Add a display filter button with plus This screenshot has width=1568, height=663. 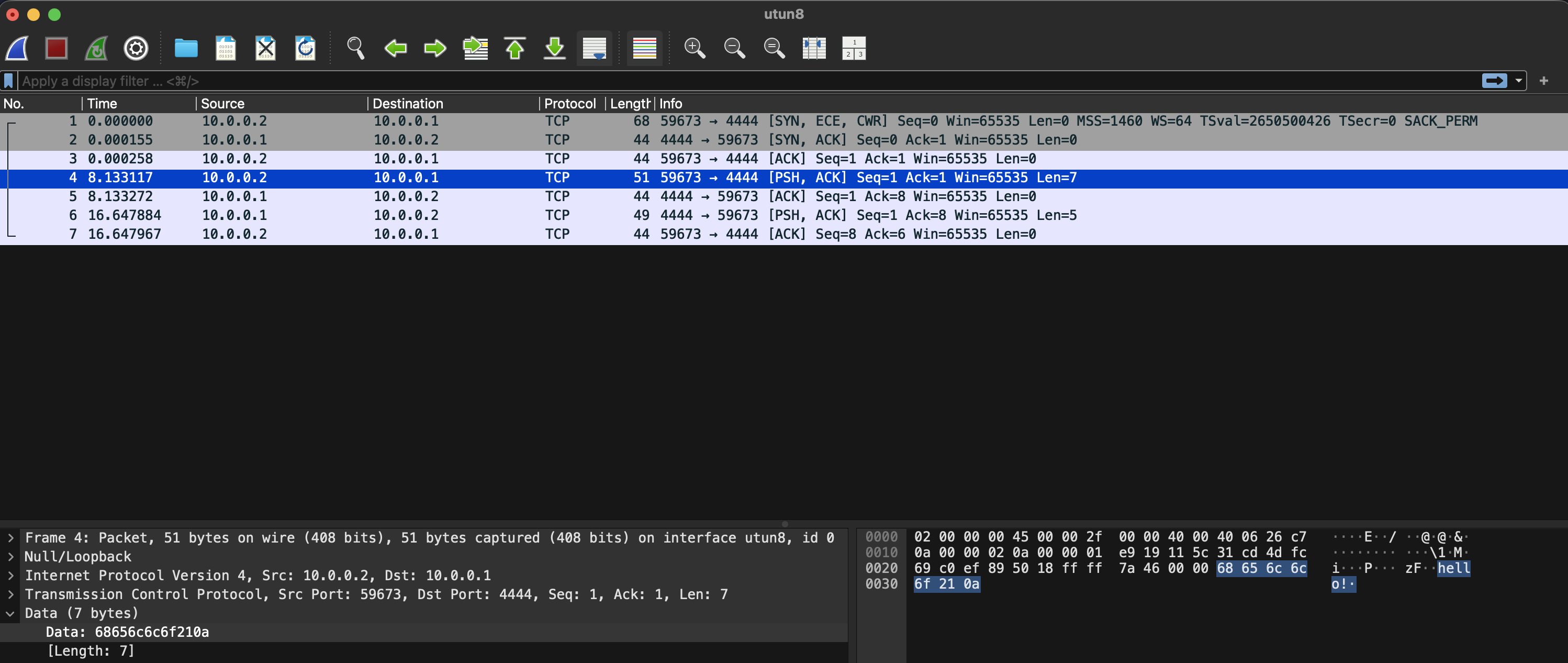[1543, 80]
